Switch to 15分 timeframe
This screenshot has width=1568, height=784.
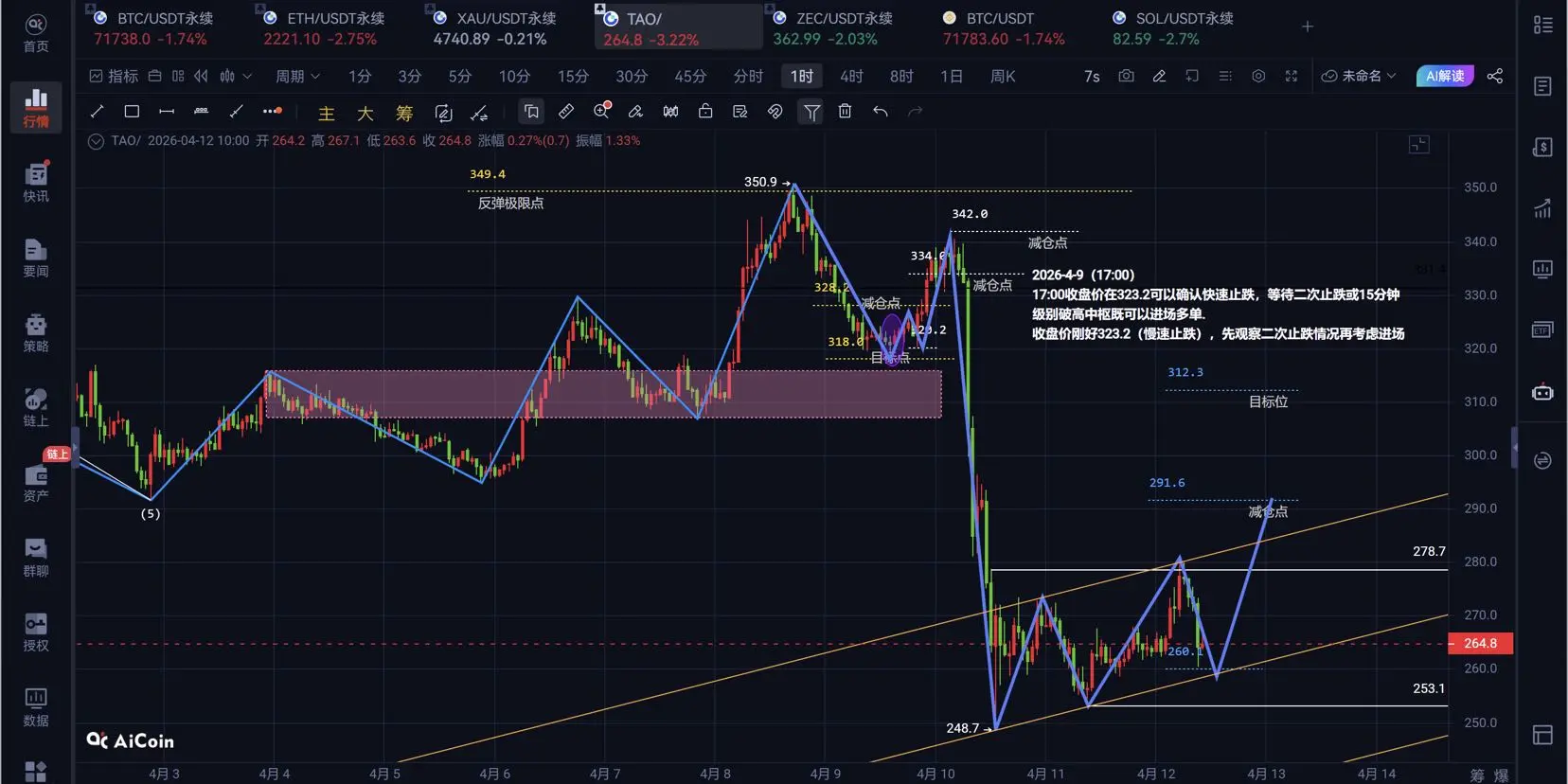[573, 76]
